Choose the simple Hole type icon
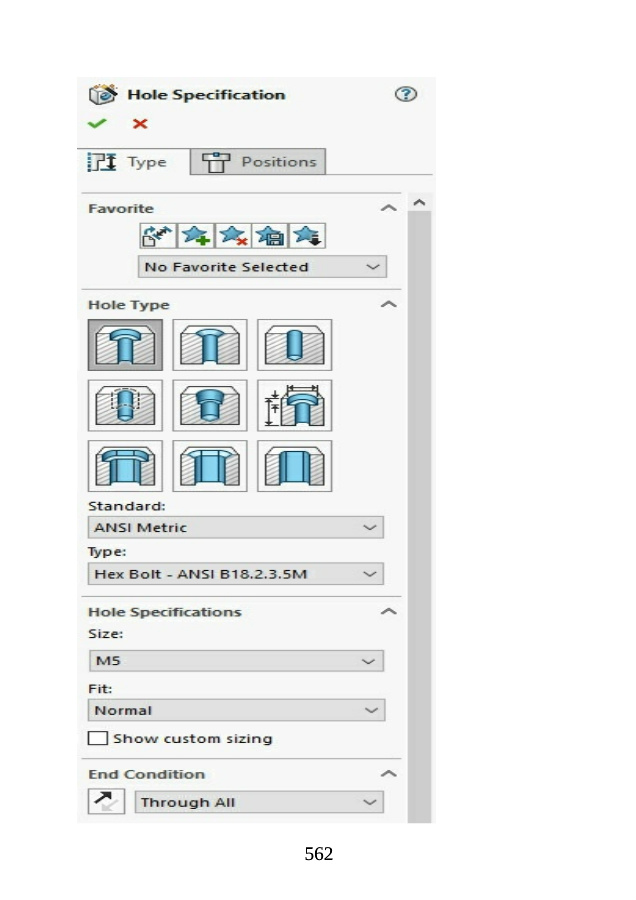636x900 pixels. click(294, 345)
